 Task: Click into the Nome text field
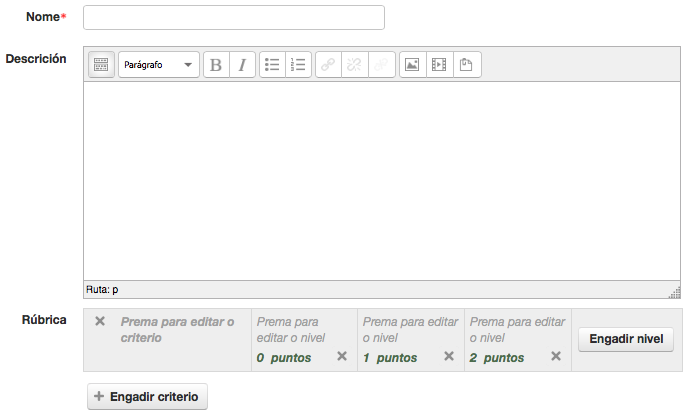[234, 18]
